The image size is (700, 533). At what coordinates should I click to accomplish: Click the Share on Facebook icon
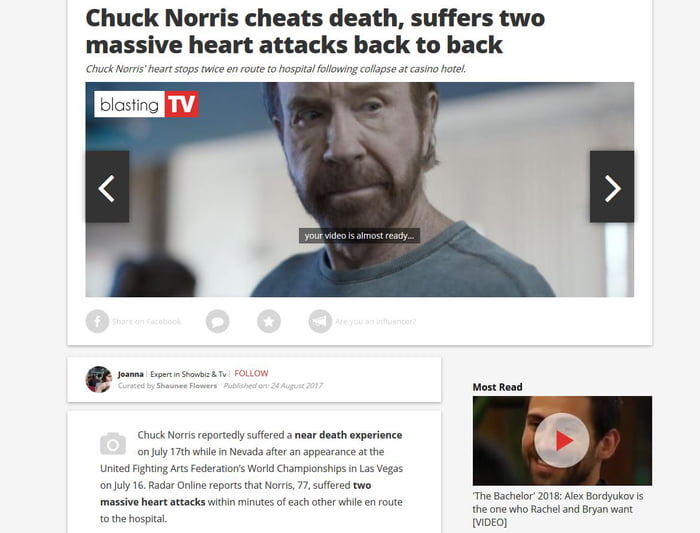pos(97,321)
